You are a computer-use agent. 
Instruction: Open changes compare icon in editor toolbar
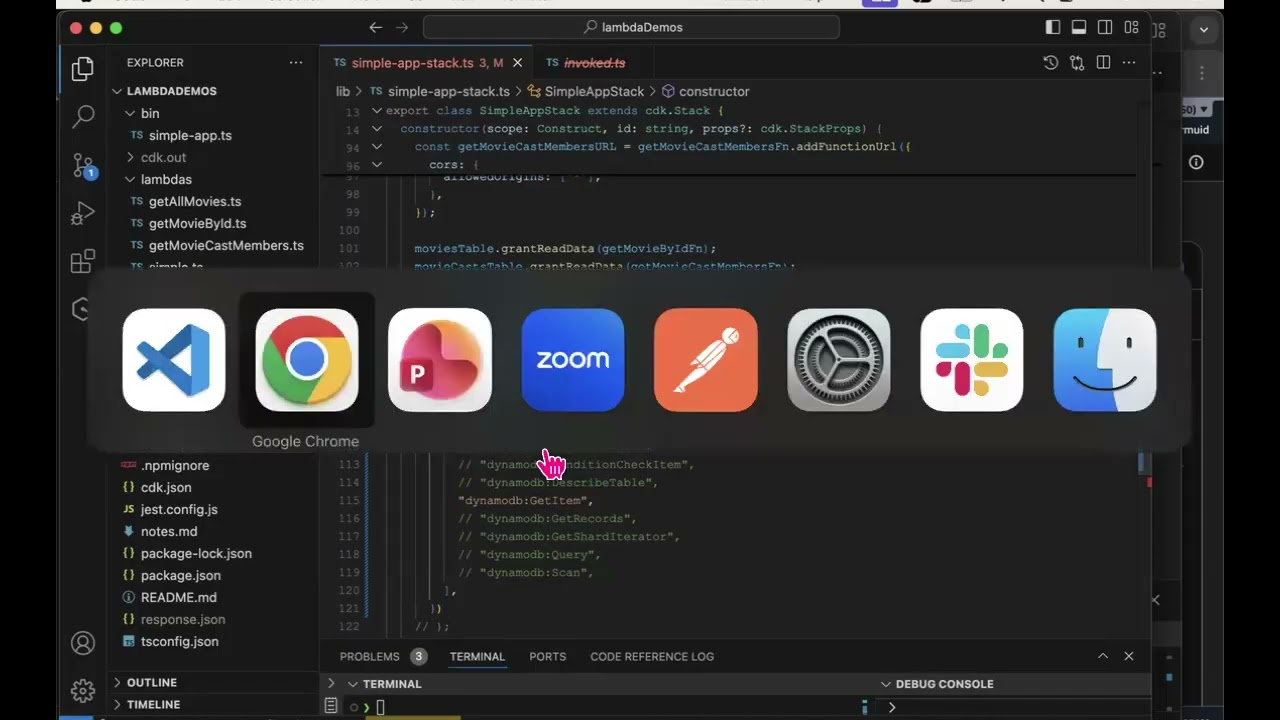coord(1077,63)
